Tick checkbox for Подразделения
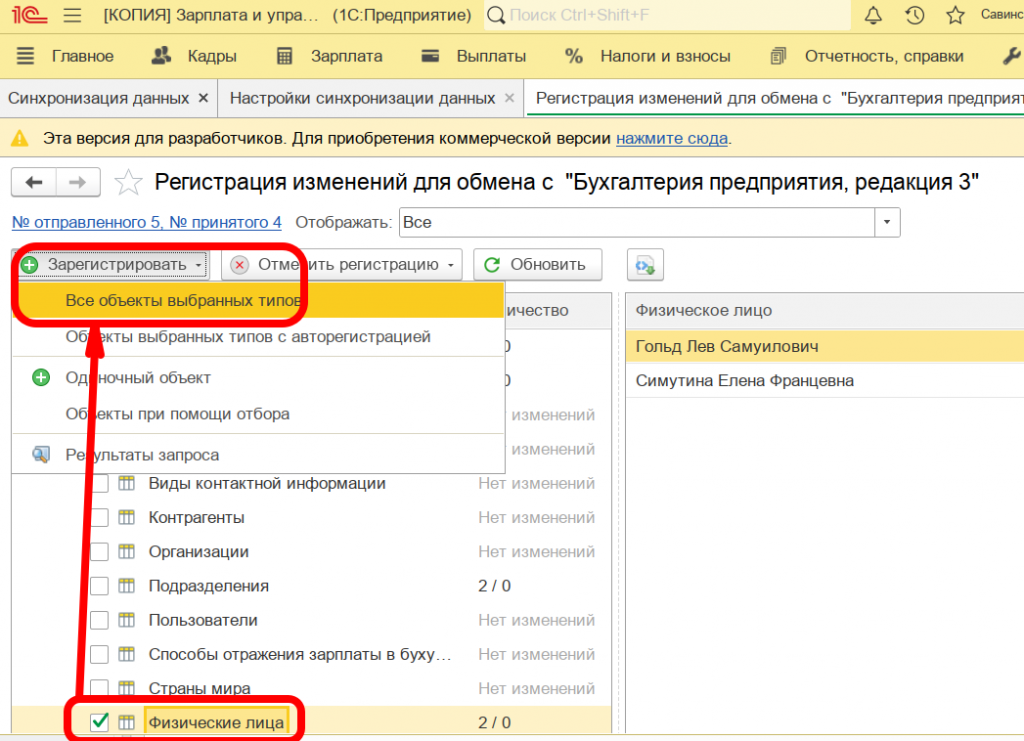This screenshot has height=741, width=1024. (99, 586)
